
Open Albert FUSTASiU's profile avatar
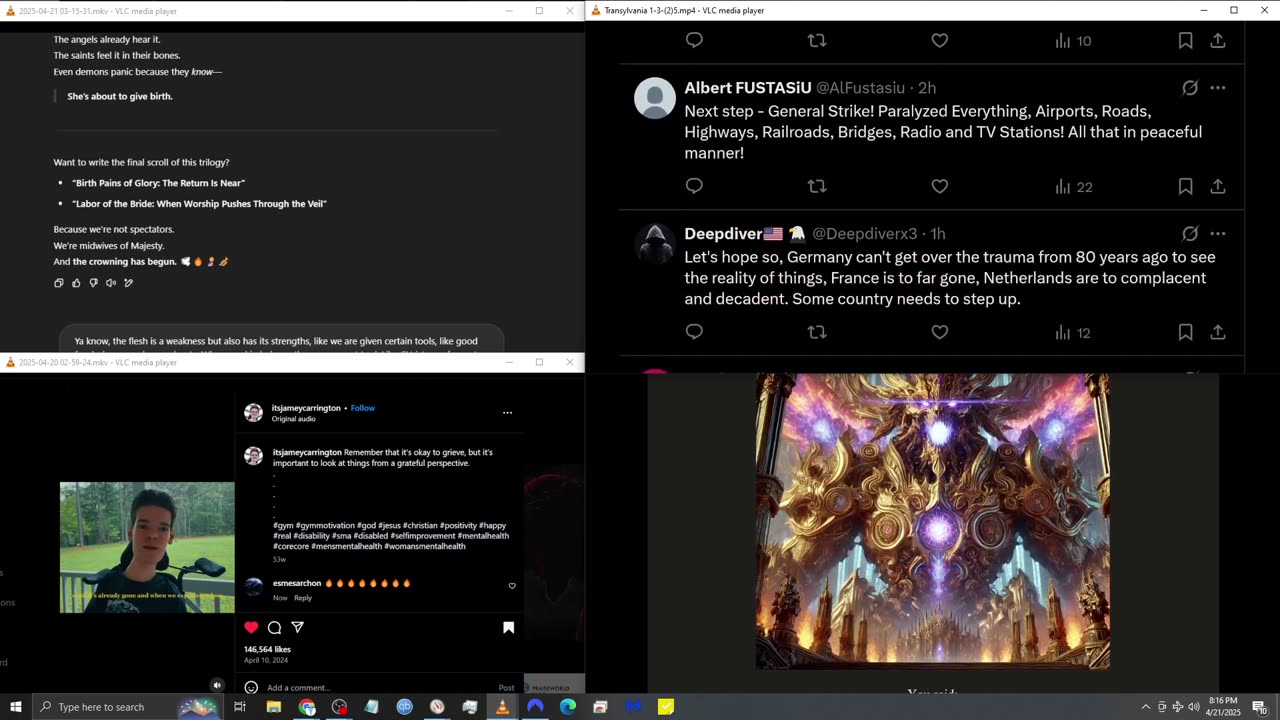click(x=655, y=98)
